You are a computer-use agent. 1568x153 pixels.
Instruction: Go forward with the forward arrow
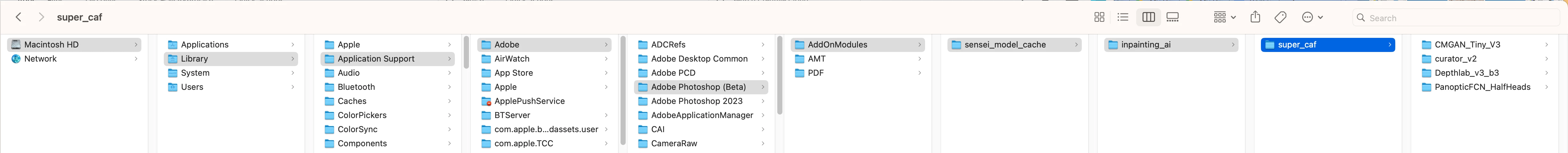[x=41, y=17]
